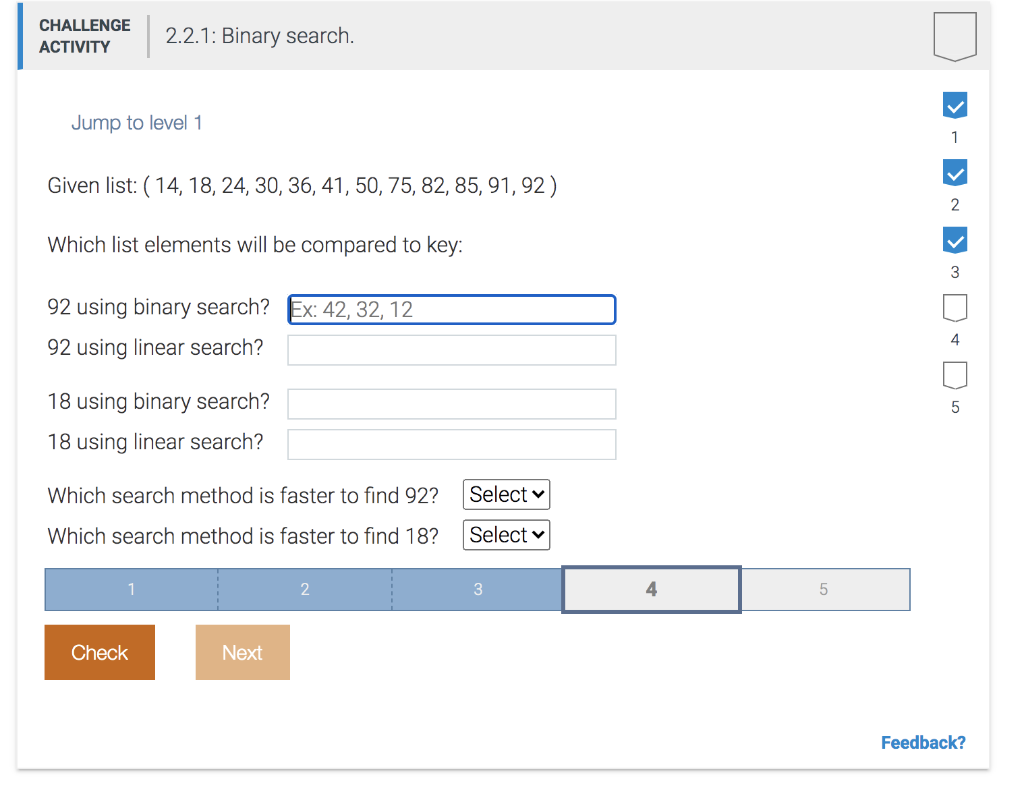The image size is (1024, 796).
Task: Click the input for 18 using linear search
Action: pyautogui.click(x=451, y=443)
